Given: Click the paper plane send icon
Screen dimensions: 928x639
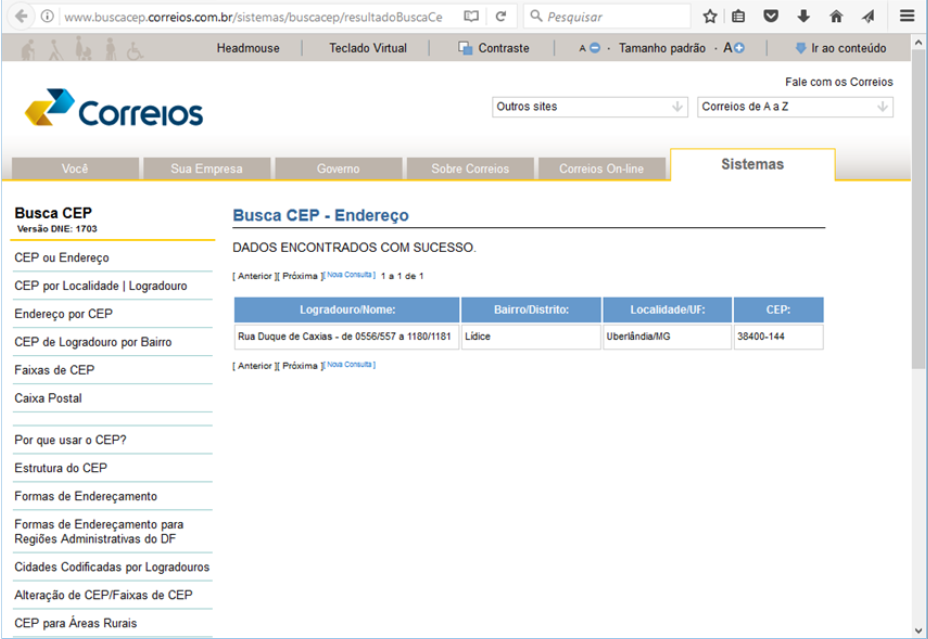Looking at the screenshot, I should click(x=868, y=17).
